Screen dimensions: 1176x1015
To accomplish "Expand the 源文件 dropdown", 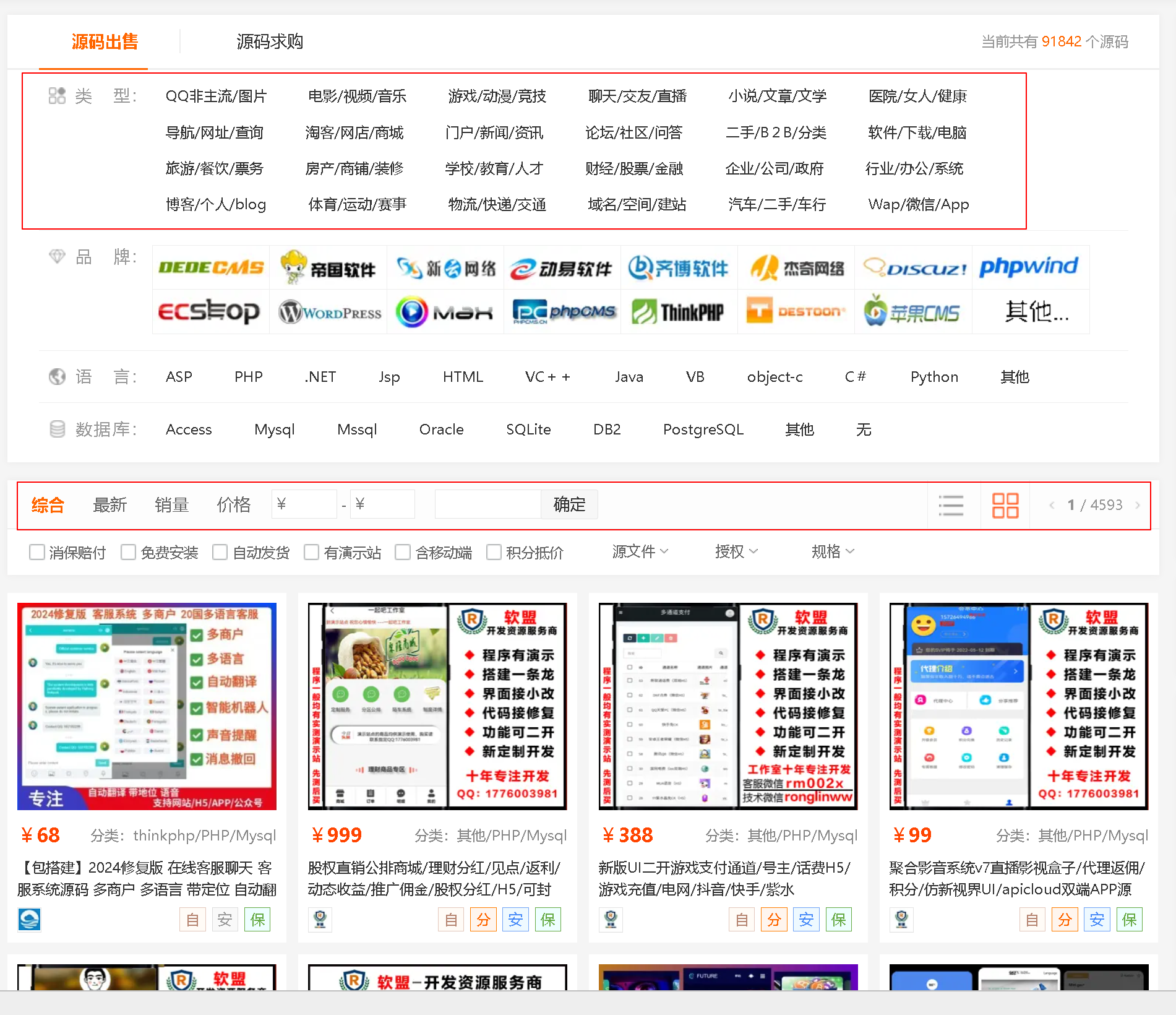I will (640, 551).
